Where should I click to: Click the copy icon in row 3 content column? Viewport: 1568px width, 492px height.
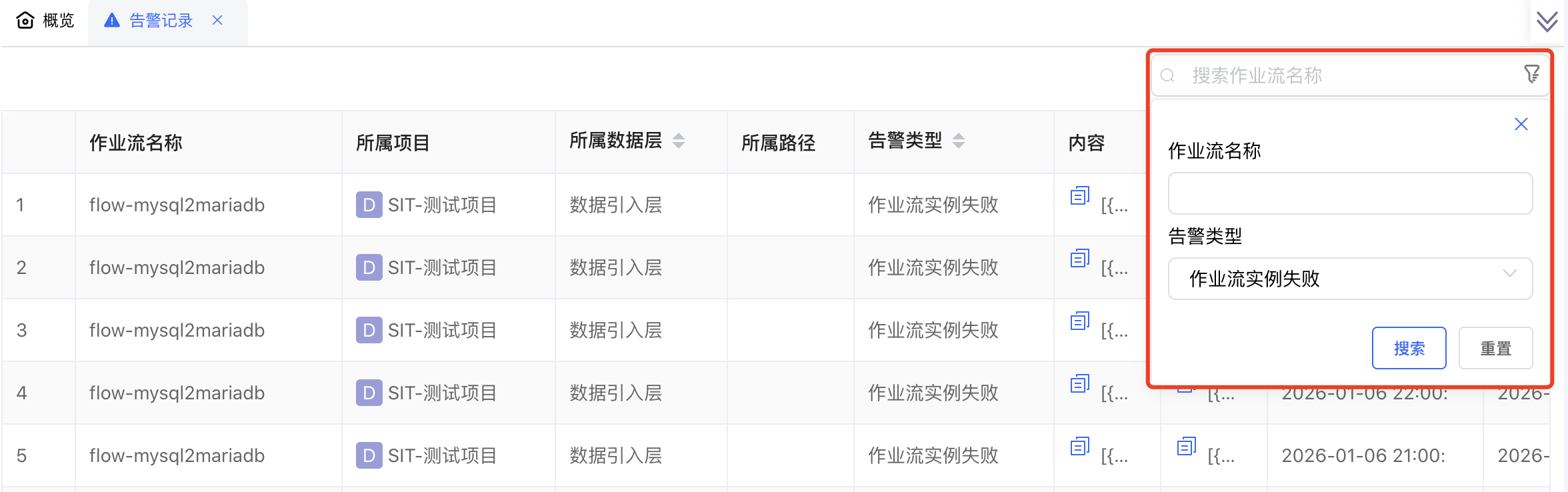tap(1079, 321)
